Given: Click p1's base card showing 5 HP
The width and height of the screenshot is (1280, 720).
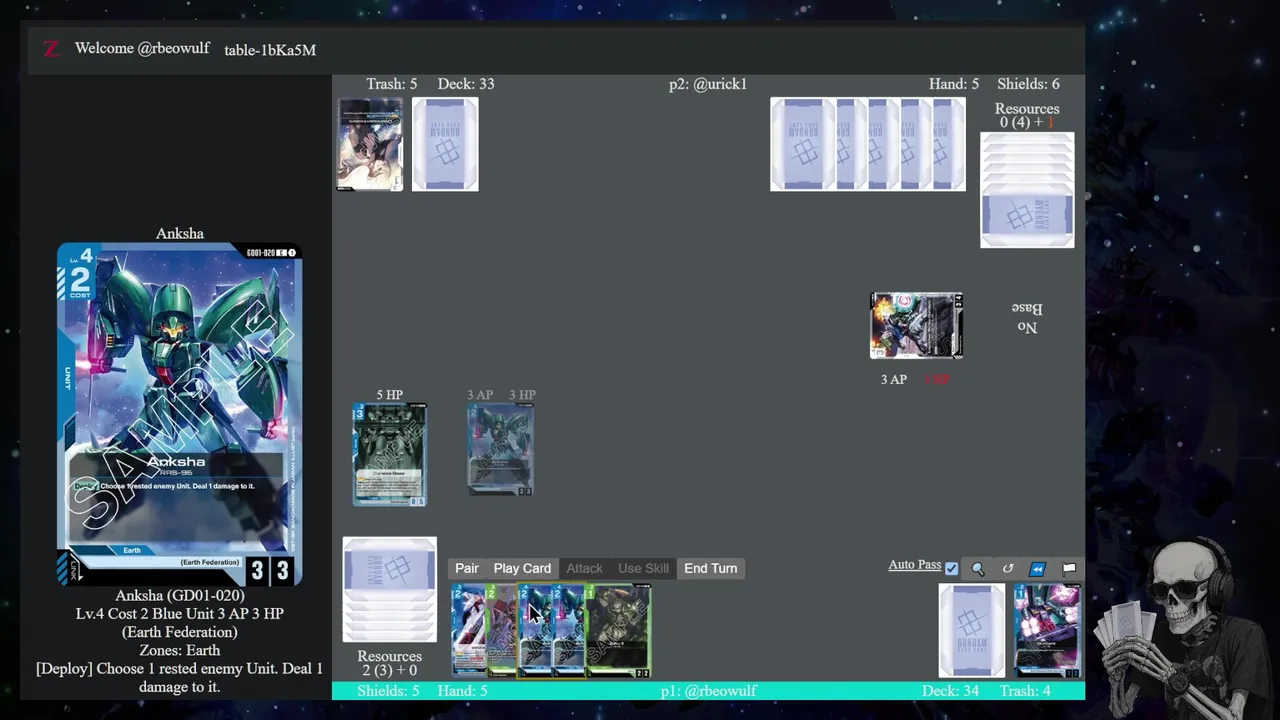Looking at the screenshot, I should click(x=389, y=455).
